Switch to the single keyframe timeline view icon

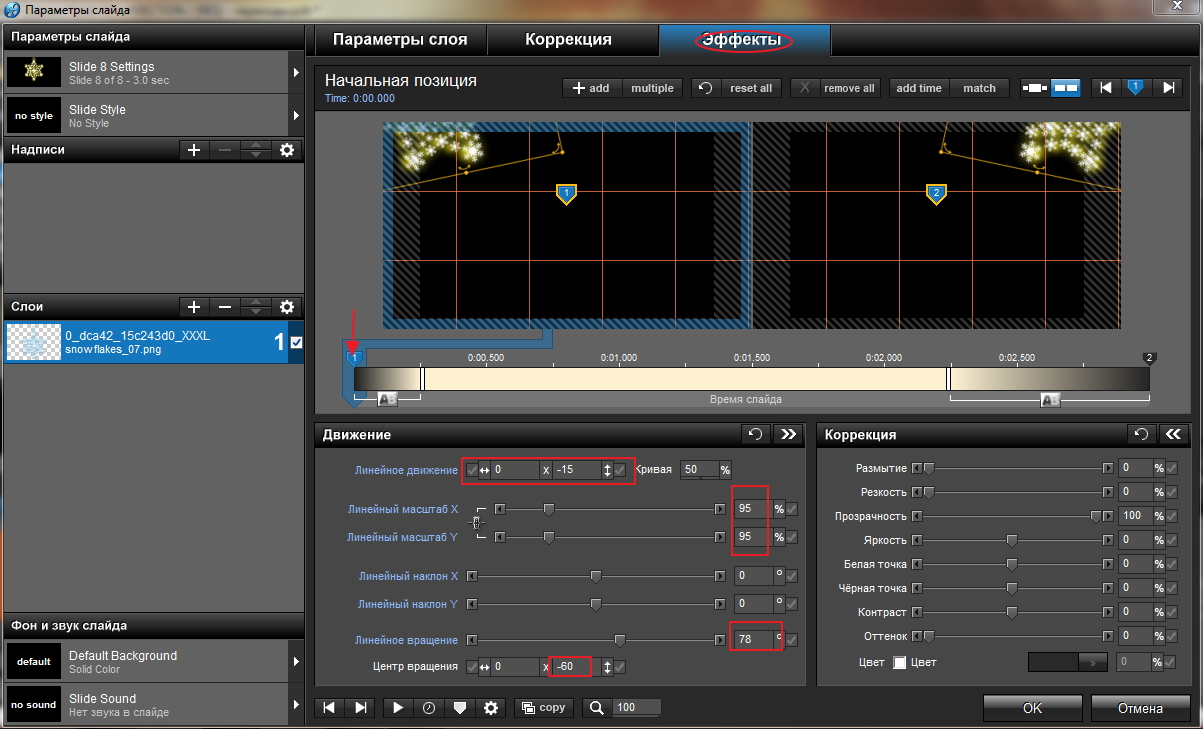[1035, 88]
